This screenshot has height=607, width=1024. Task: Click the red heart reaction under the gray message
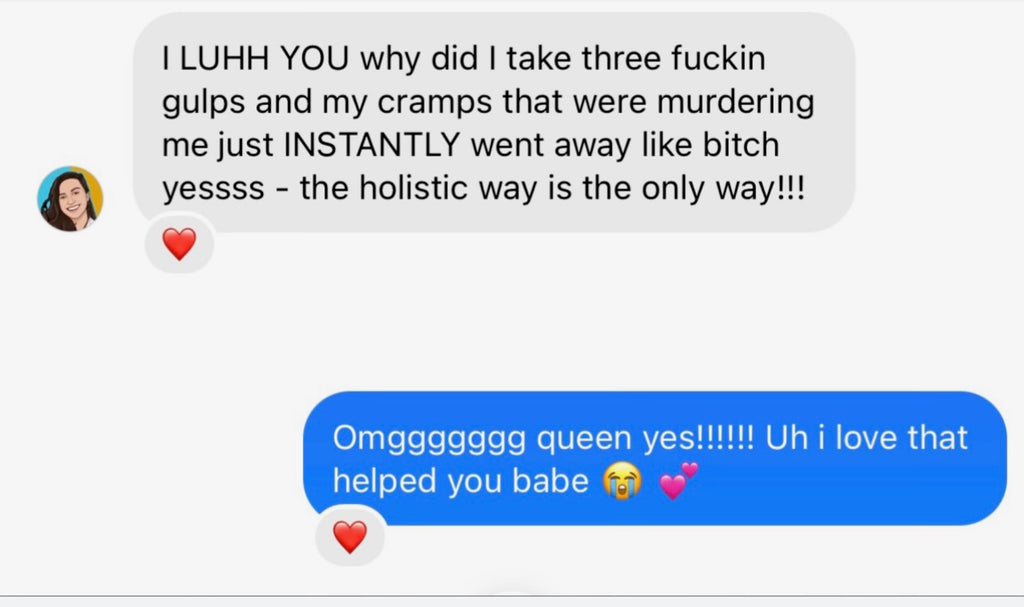pos(180,244)
